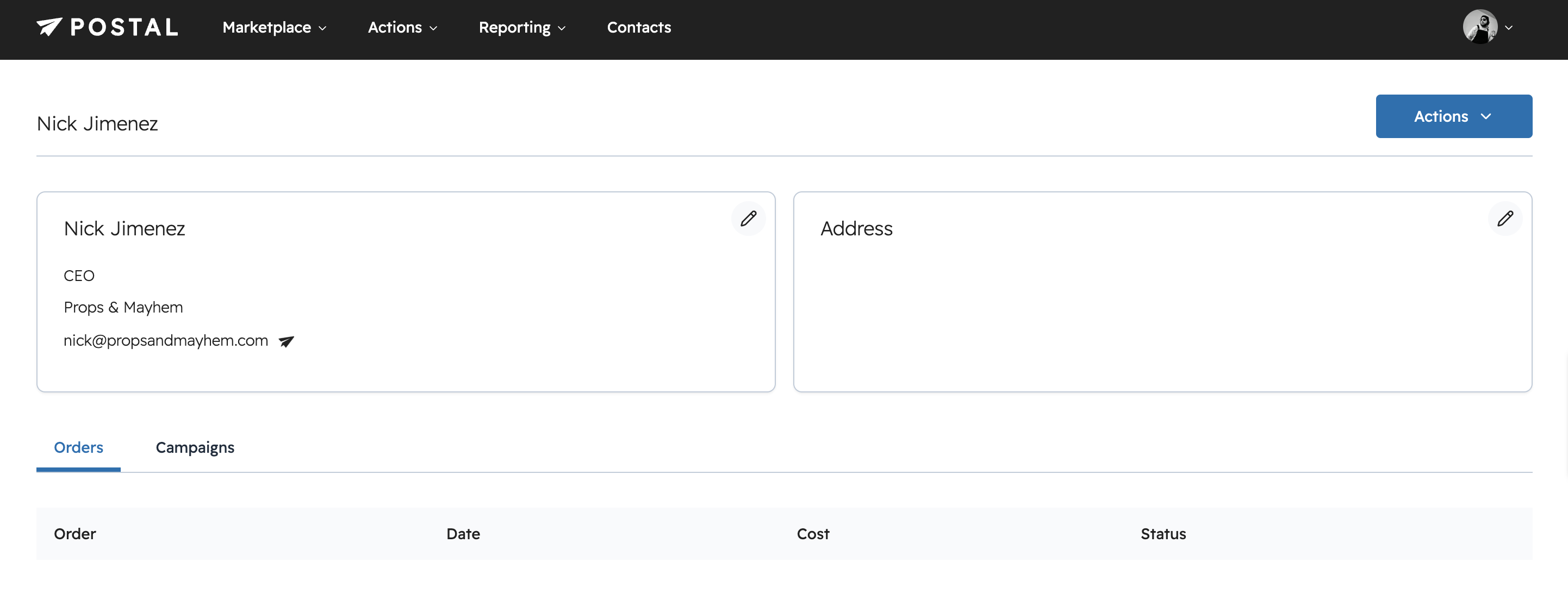Click paper plane icon beside email
The width and height of the screenshot is (1568, 599).
pyautogui.click(x=286, y=341)
